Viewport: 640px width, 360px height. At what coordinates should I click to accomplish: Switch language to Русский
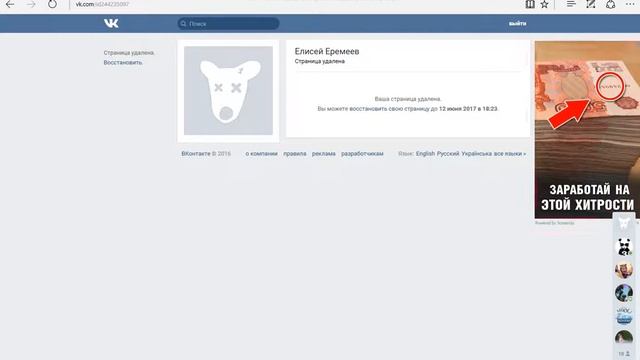(x=448, y=154)
